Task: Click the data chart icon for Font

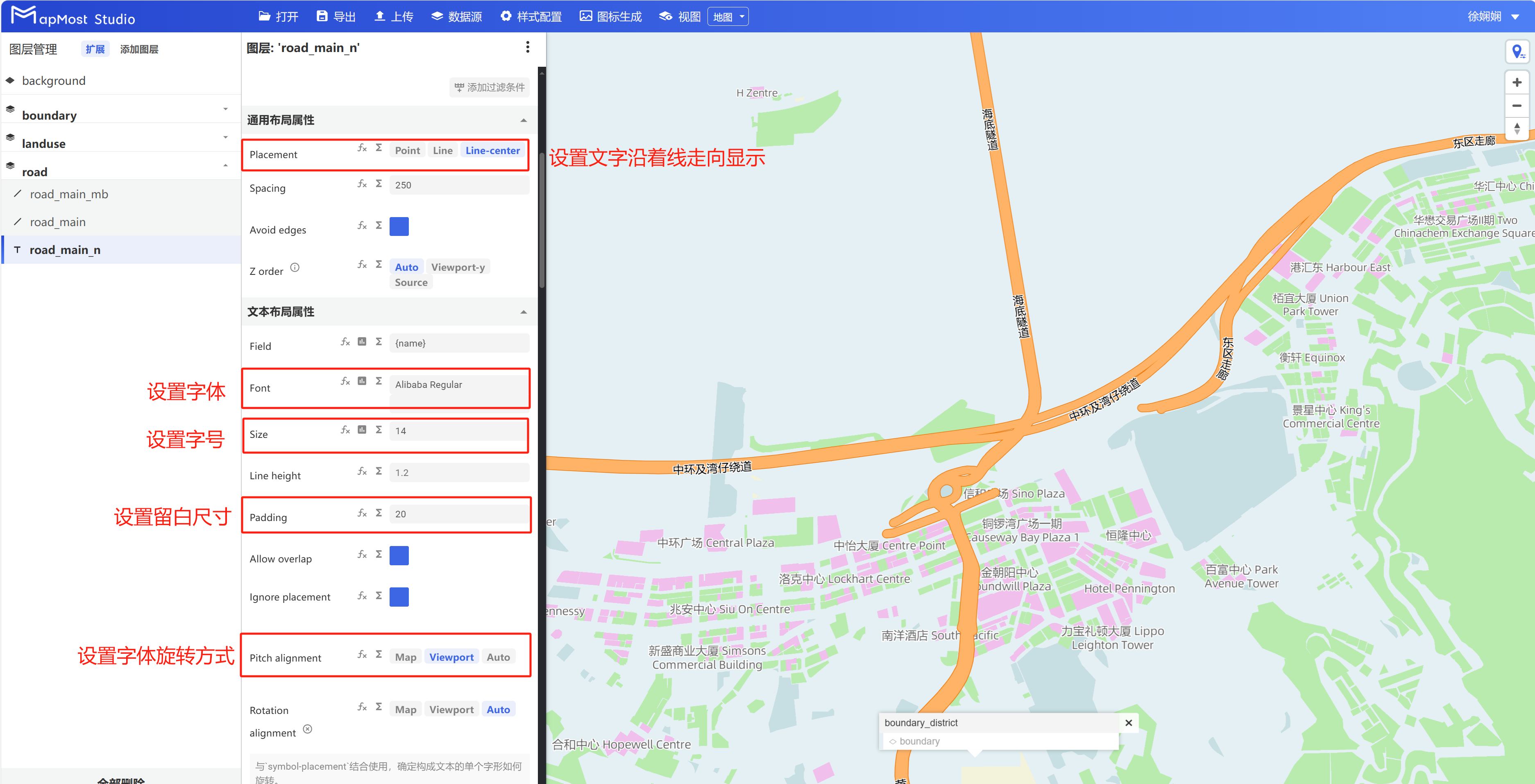Action: [x=362, y=381]
